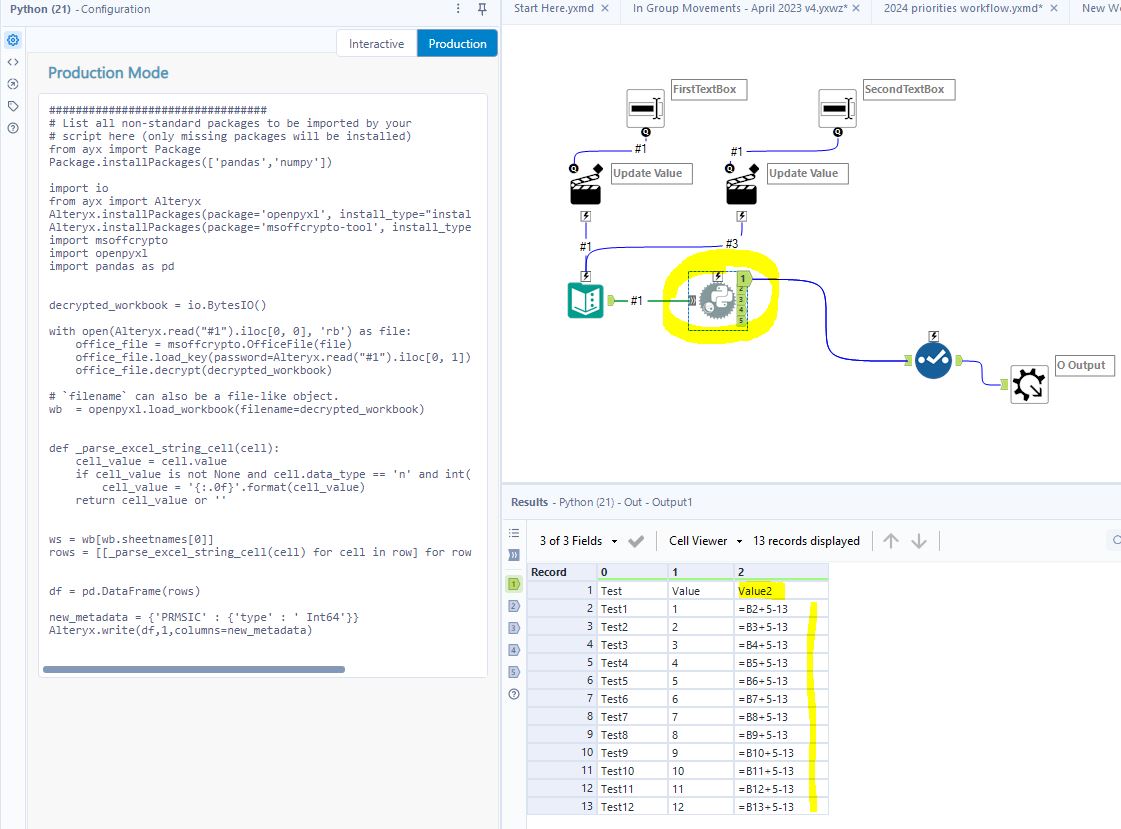Show output anchor 2 results
The image size is (1121, 829).
click(514, 606)
